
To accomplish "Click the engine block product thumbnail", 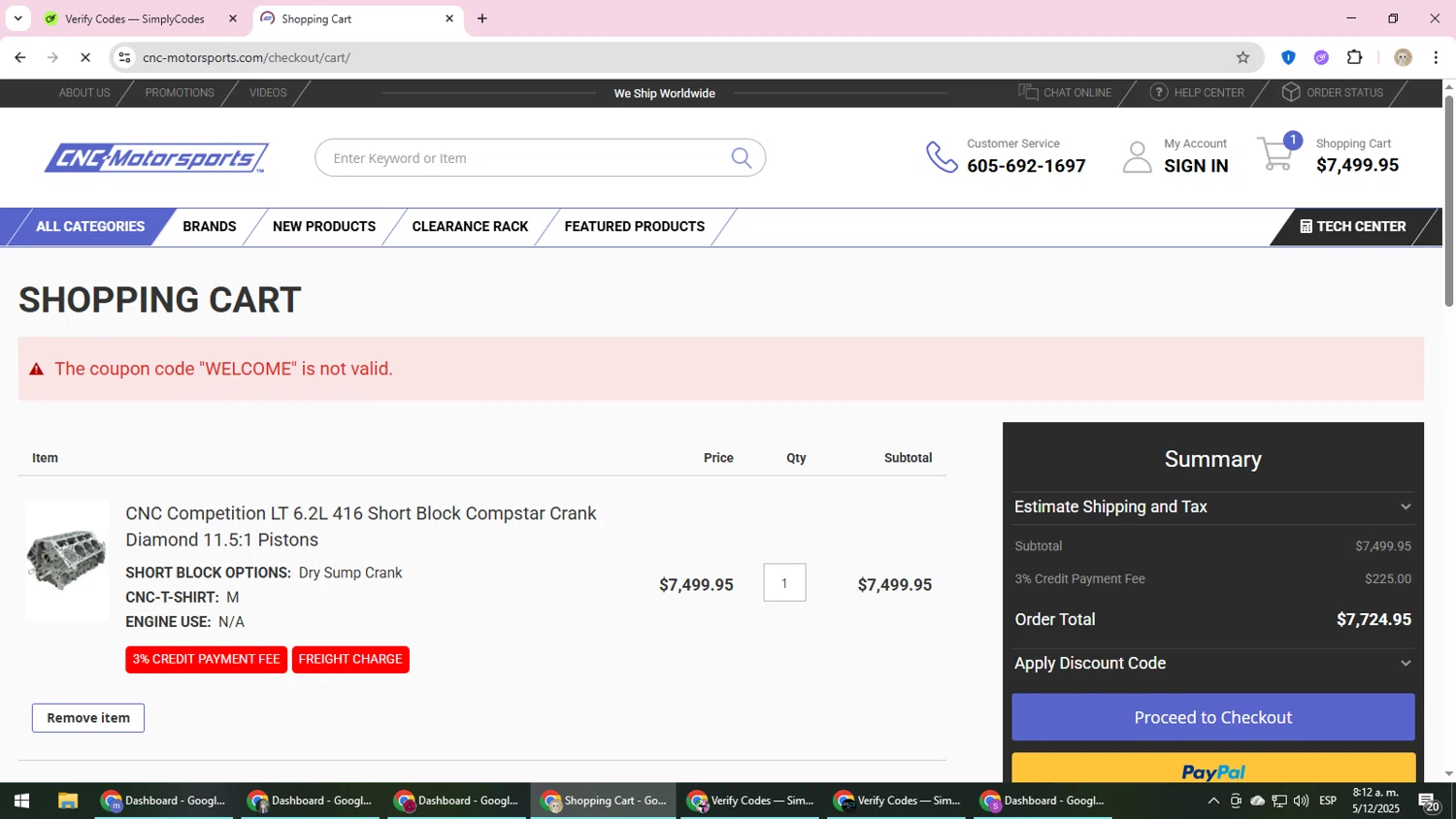I will (66, 560).
